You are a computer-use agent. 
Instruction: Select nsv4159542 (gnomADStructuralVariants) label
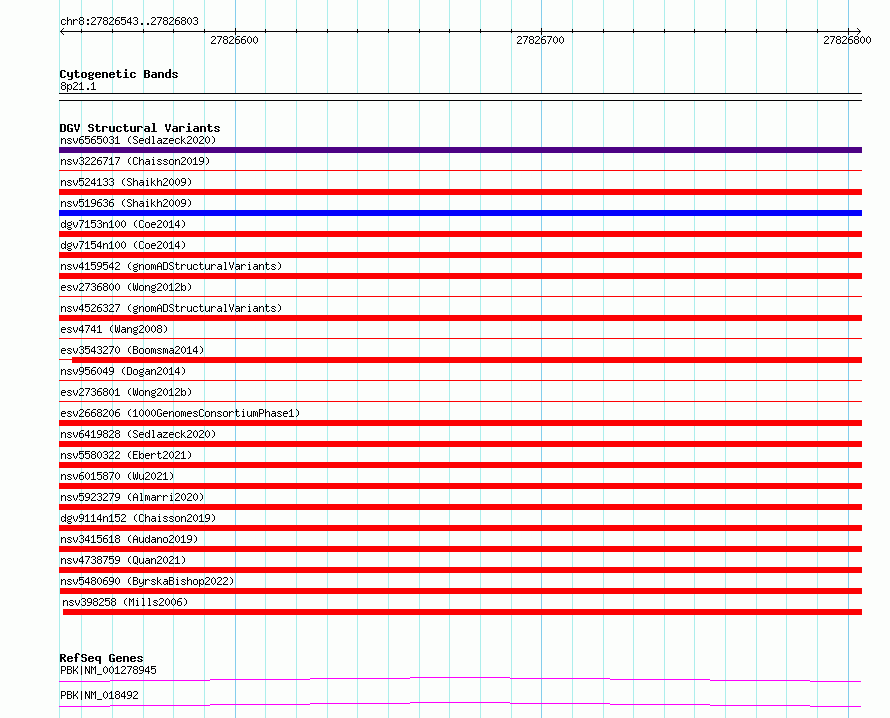point(171,266)
